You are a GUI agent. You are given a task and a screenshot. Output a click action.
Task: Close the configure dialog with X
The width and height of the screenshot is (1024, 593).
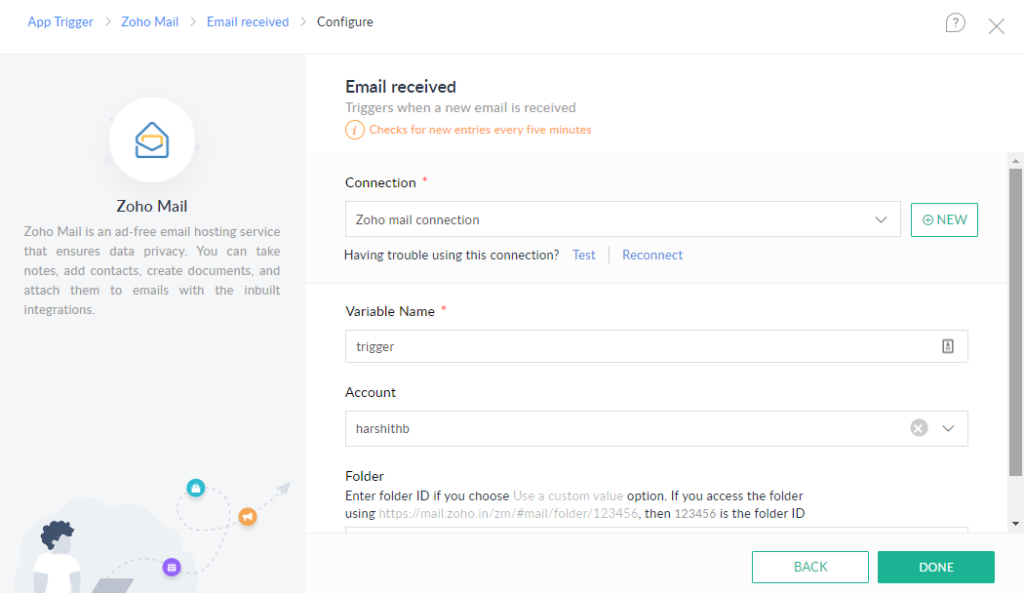[x=996, y=26]
